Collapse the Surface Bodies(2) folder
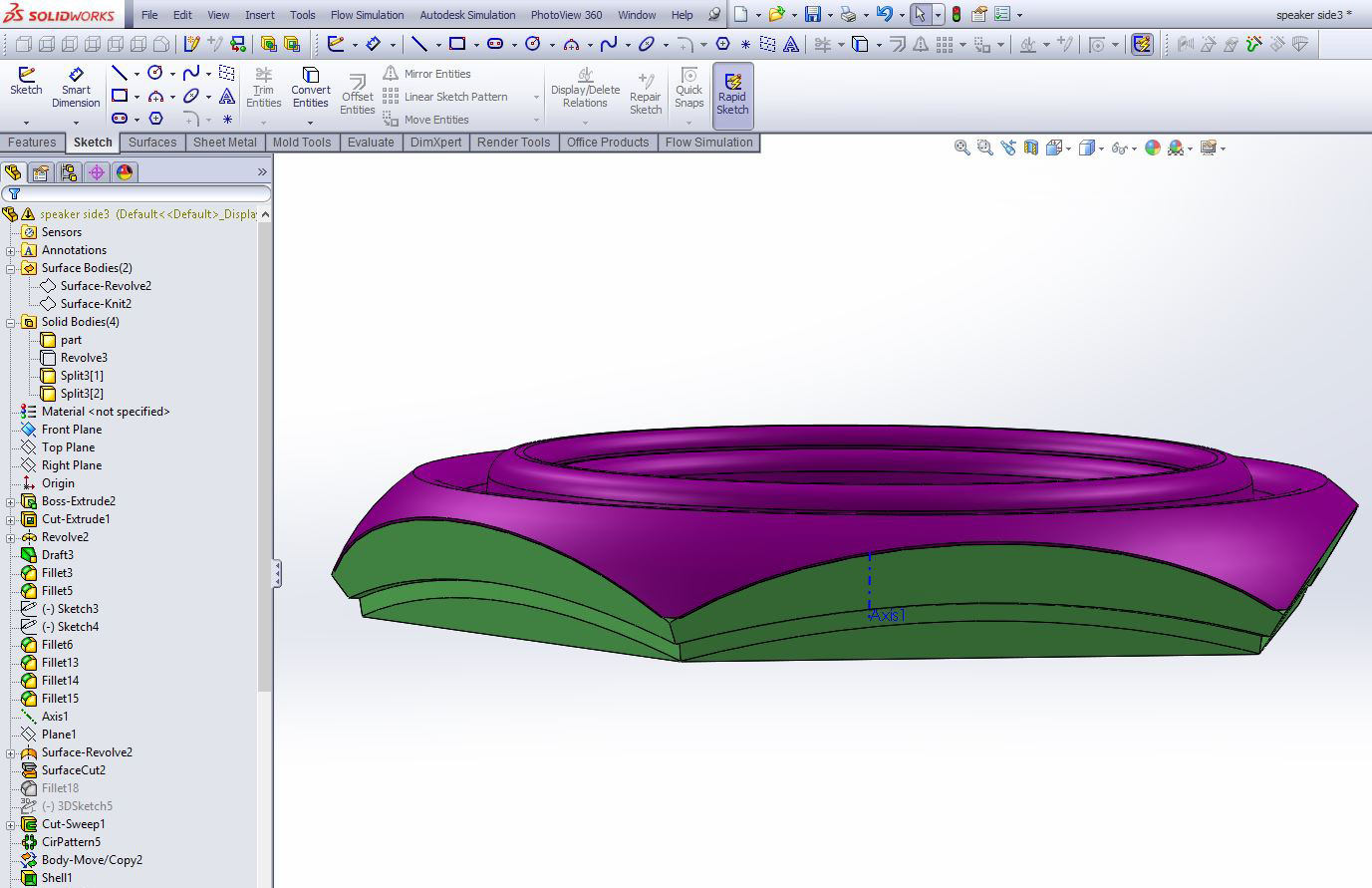 [x=11, y=268]
